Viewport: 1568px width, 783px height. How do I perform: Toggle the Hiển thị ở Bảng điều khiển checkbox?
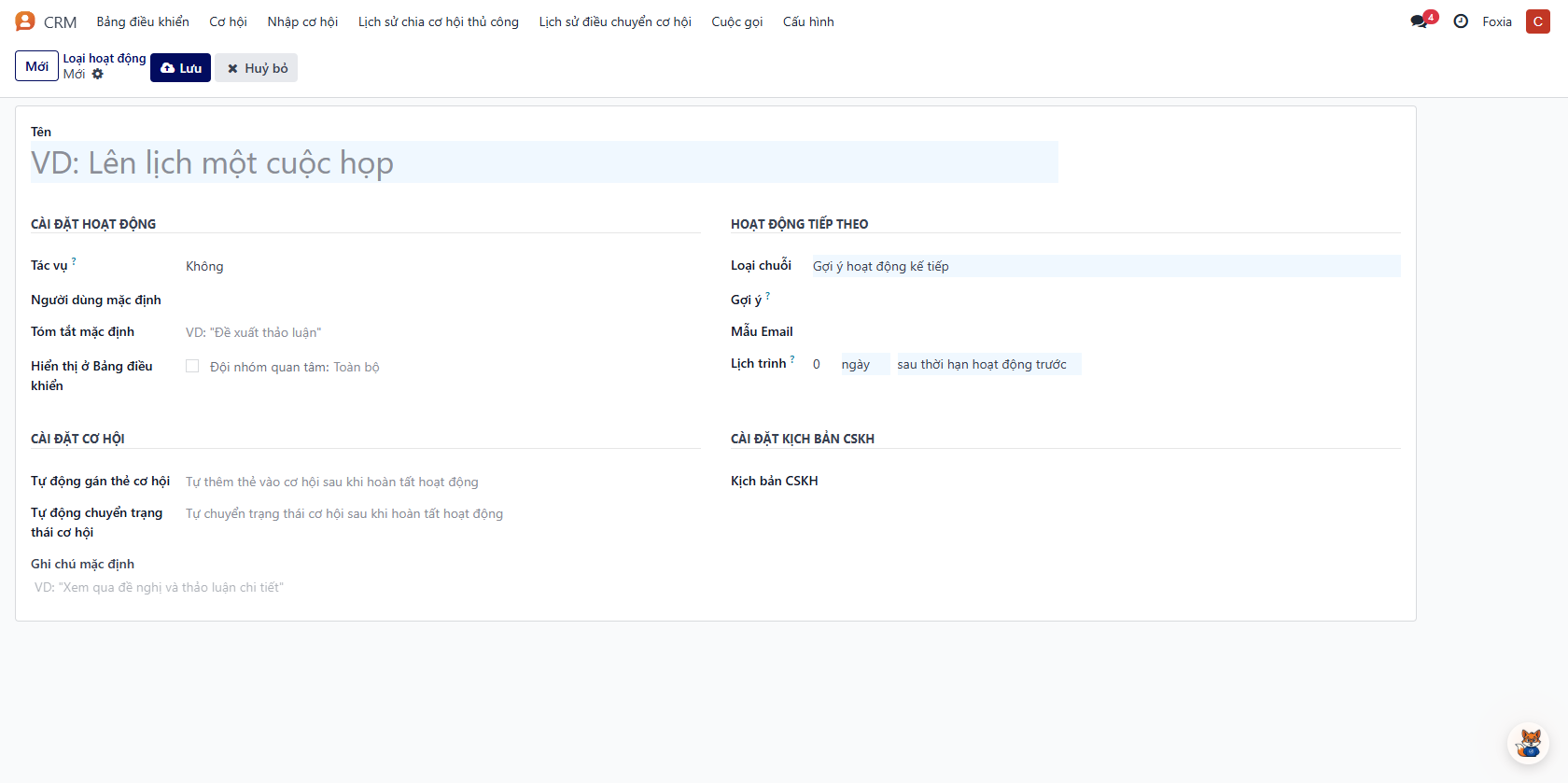point(192,367)
